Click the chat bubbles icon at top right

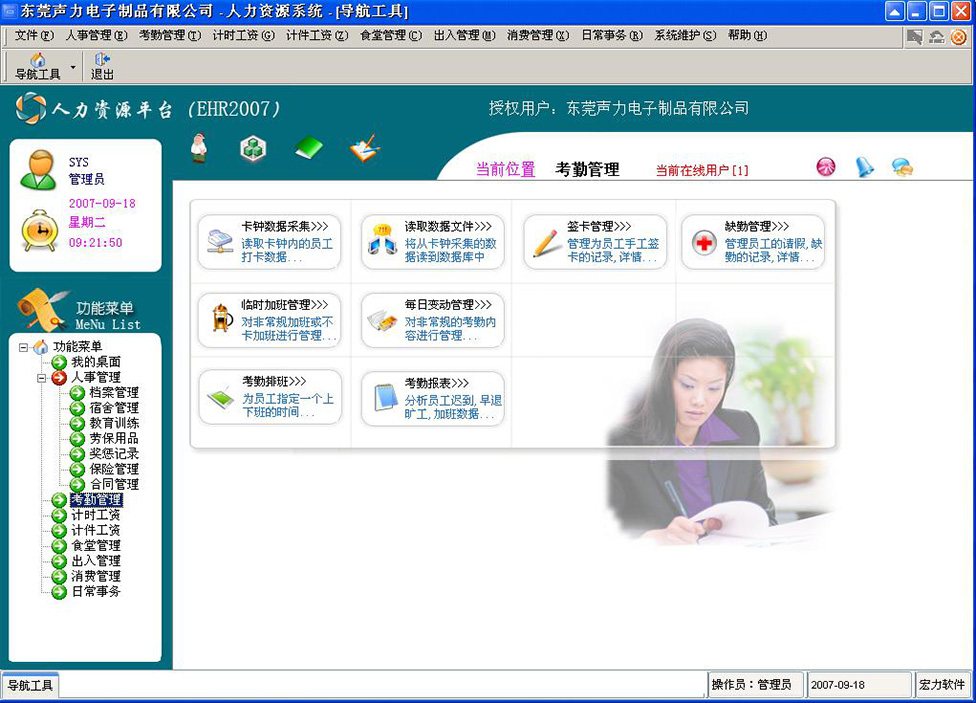pos(902,168)
